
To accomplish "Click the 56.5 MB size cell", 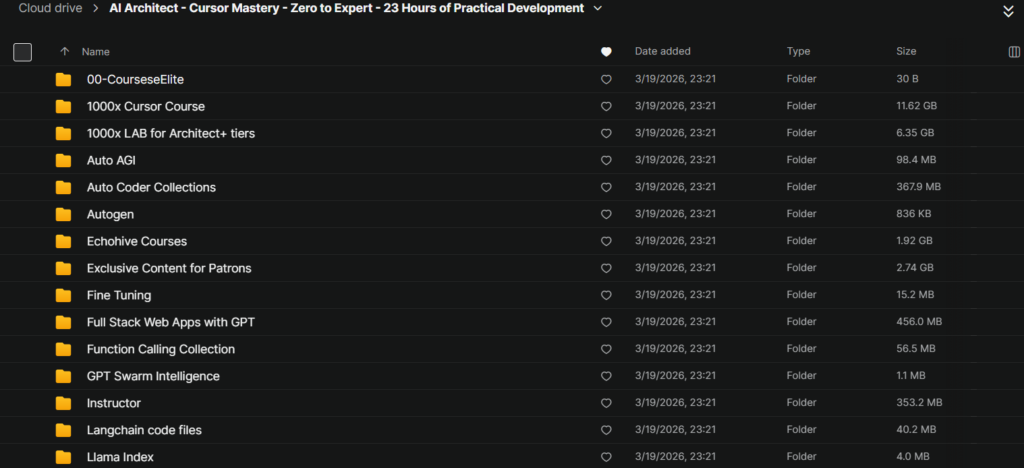I will (x=916, y=349).
